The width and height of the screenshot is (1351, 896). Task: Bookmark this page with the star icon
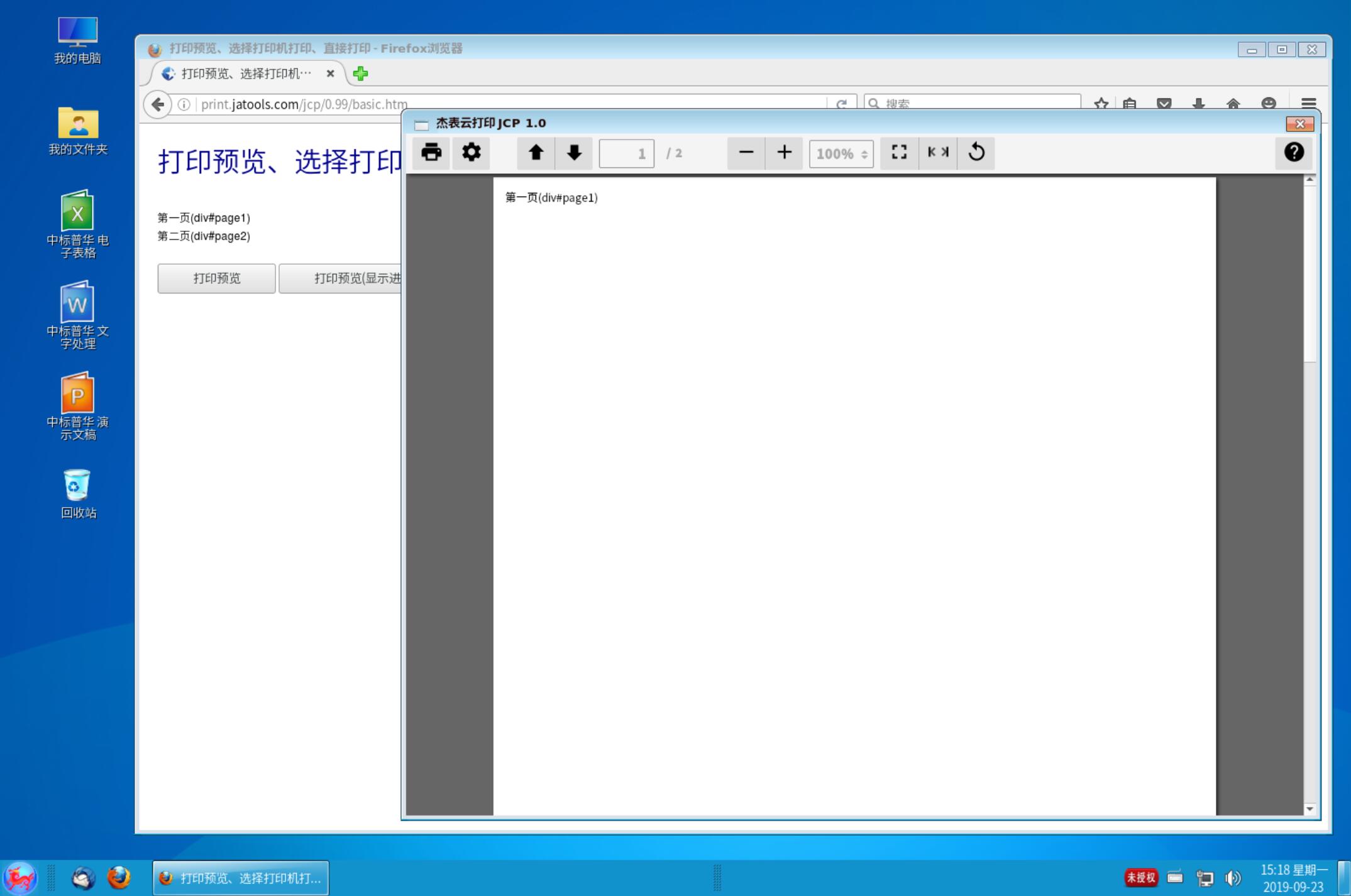(1101, 104)
